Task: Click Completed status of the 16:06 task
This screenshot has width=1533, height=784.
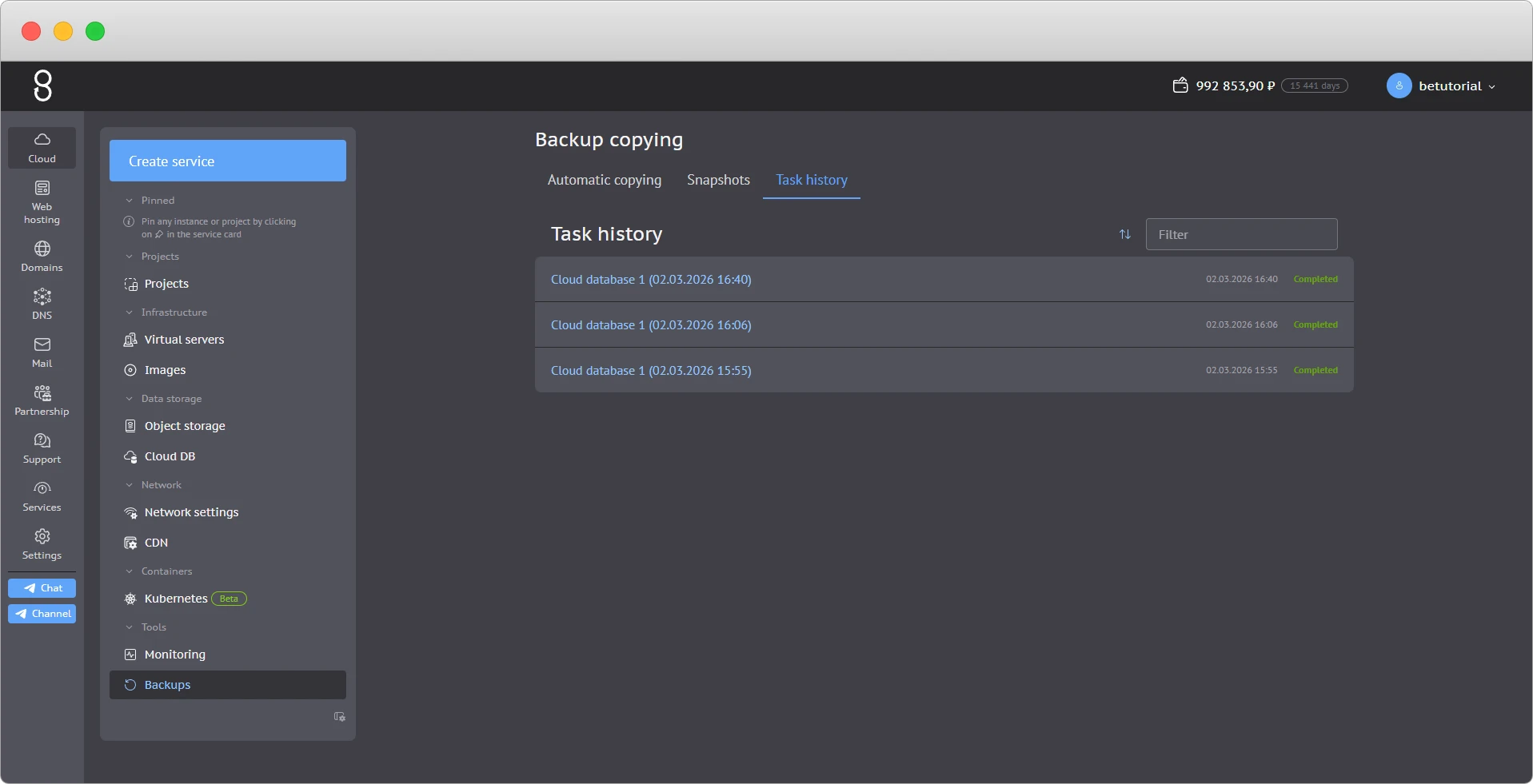Action: coord(1315,324)
